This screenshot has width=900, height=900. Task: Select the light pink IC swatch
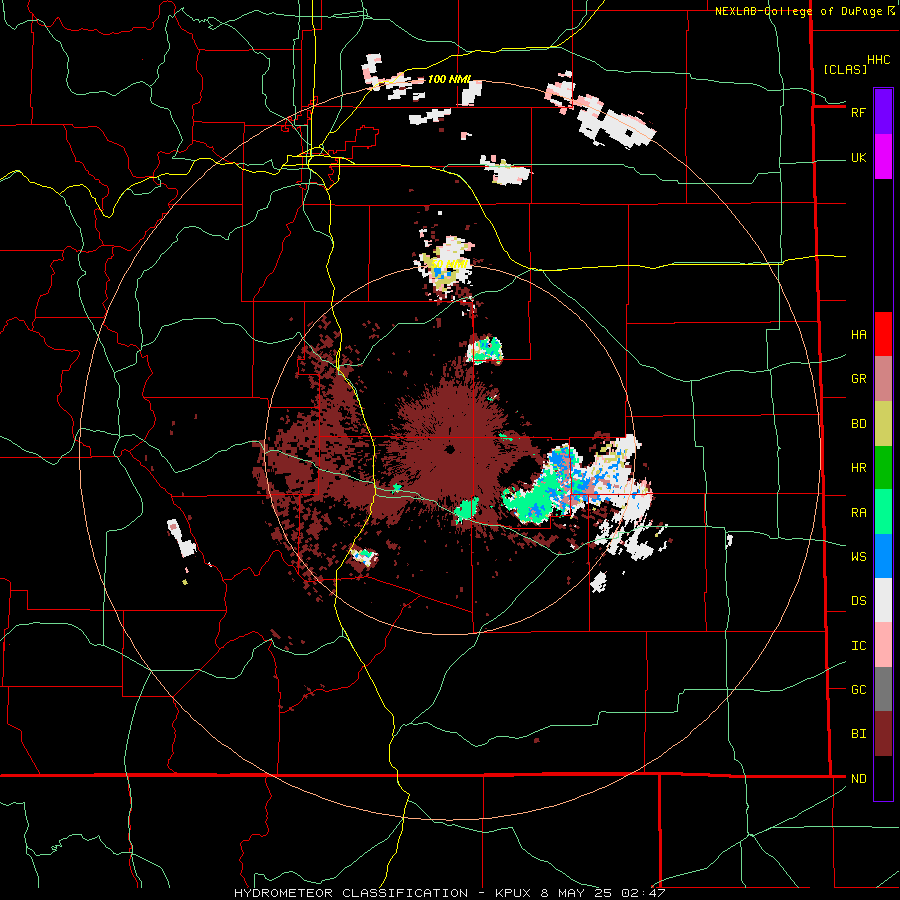[883, 645]
